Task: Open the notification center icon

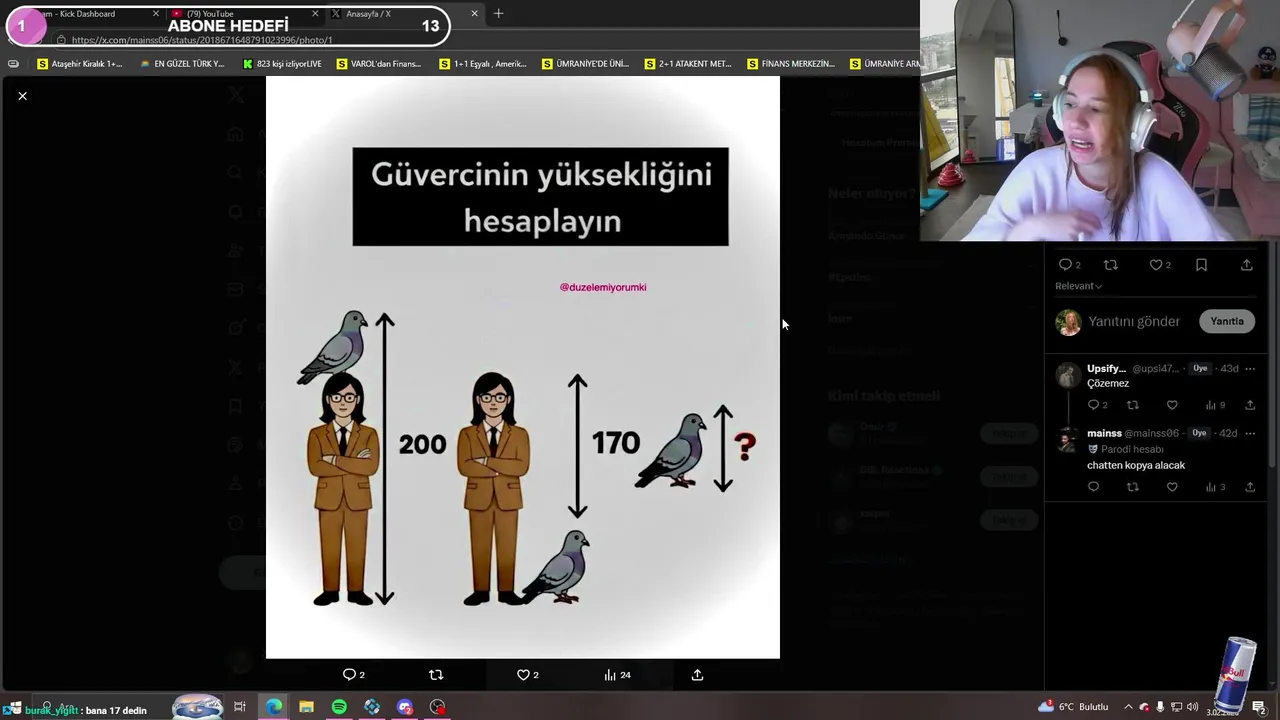Action: 1259,708
